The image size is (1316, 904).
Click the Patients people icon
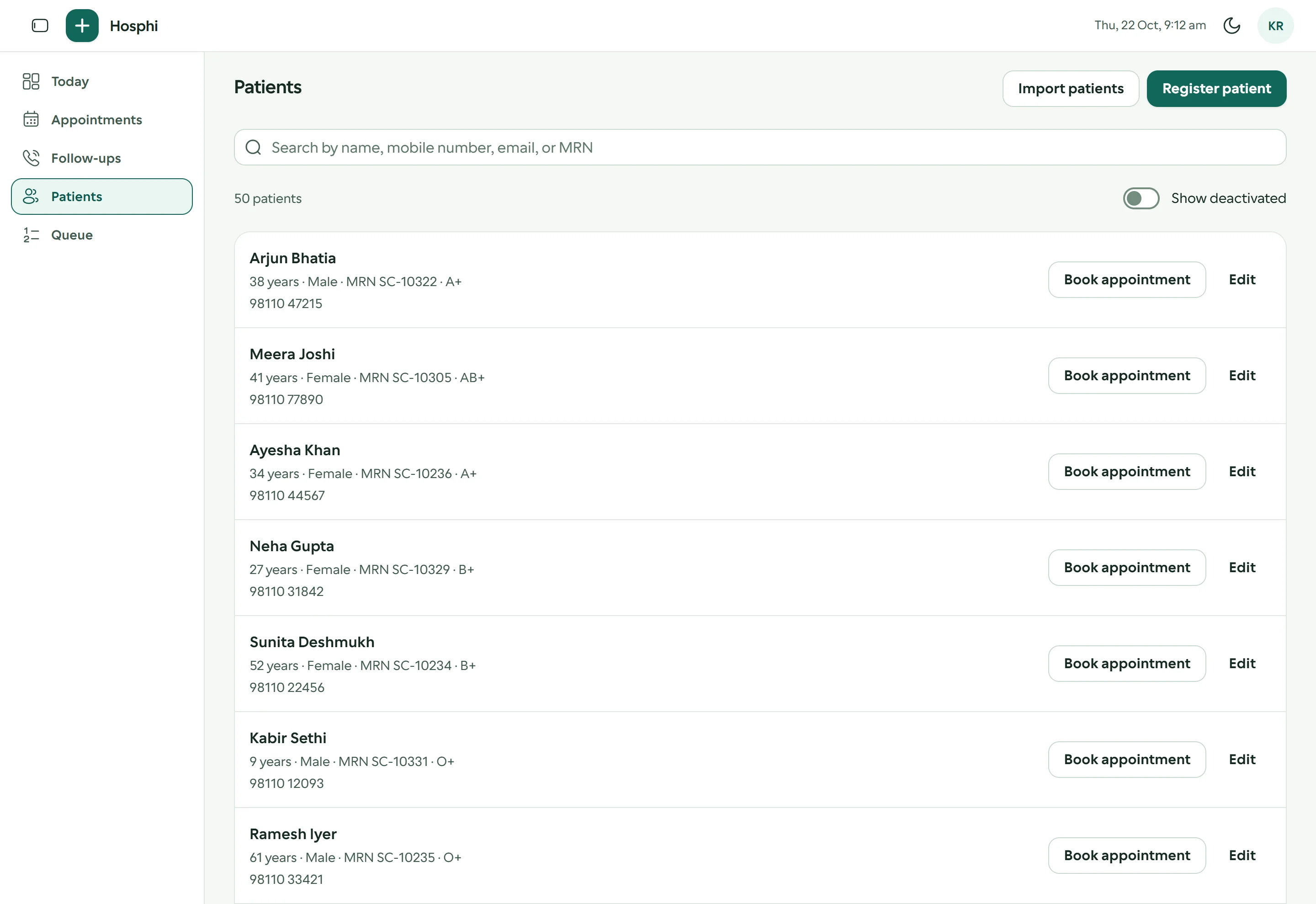coord(31,197)
